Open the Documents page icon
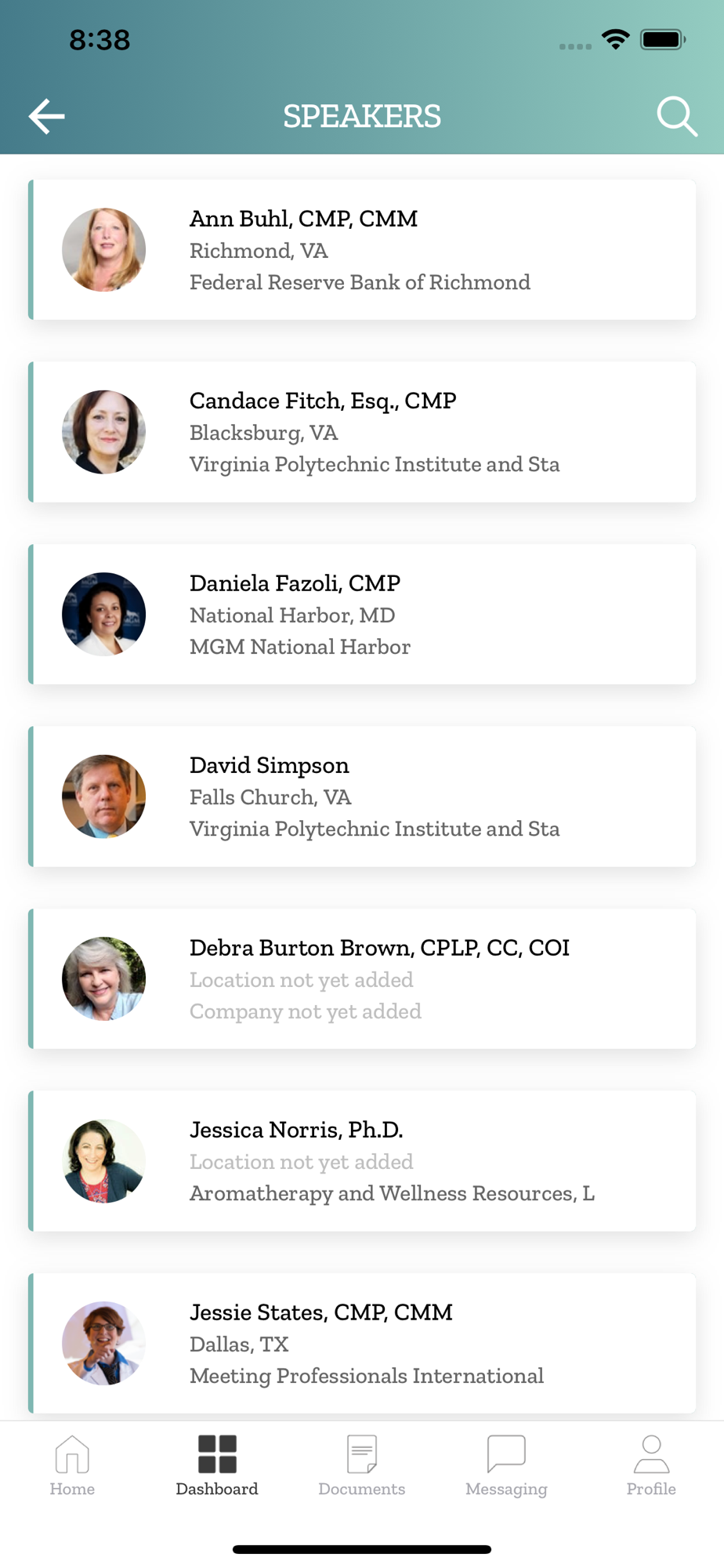The width and height of the screenshot is (724, 1568). 362,1454
